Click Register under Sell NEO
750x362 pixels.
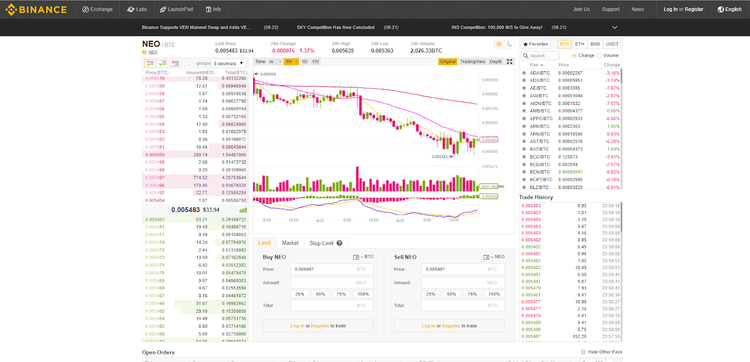click(x=451, y=326)
